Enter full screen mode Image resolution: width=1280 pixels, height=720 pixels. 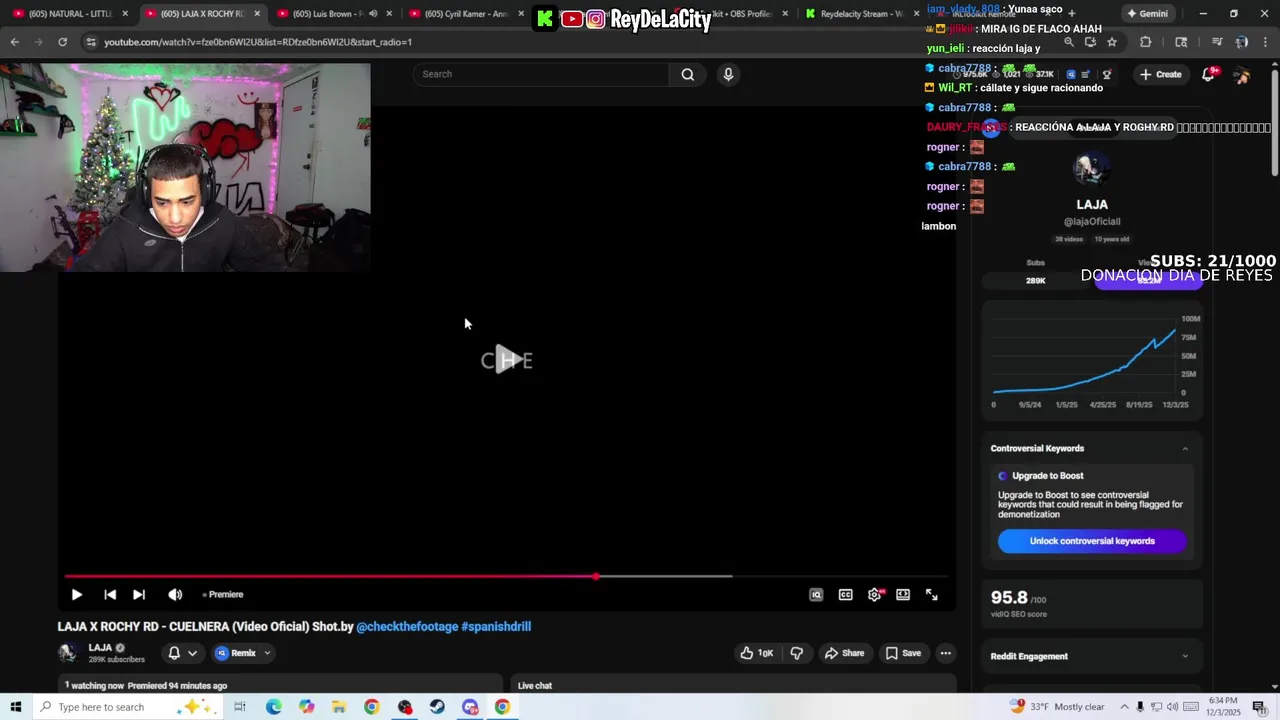[931, 594]
